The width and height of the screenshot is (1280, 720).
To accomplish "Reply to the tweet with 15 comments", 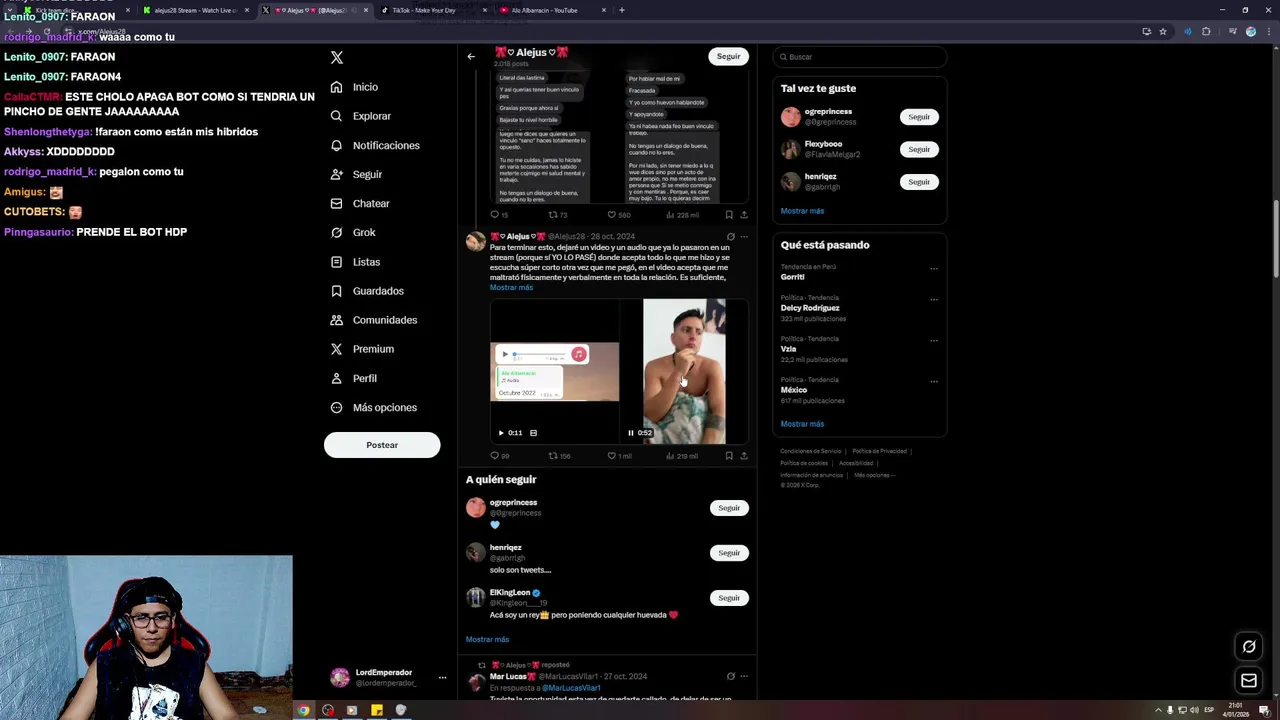I will [498, 215].
